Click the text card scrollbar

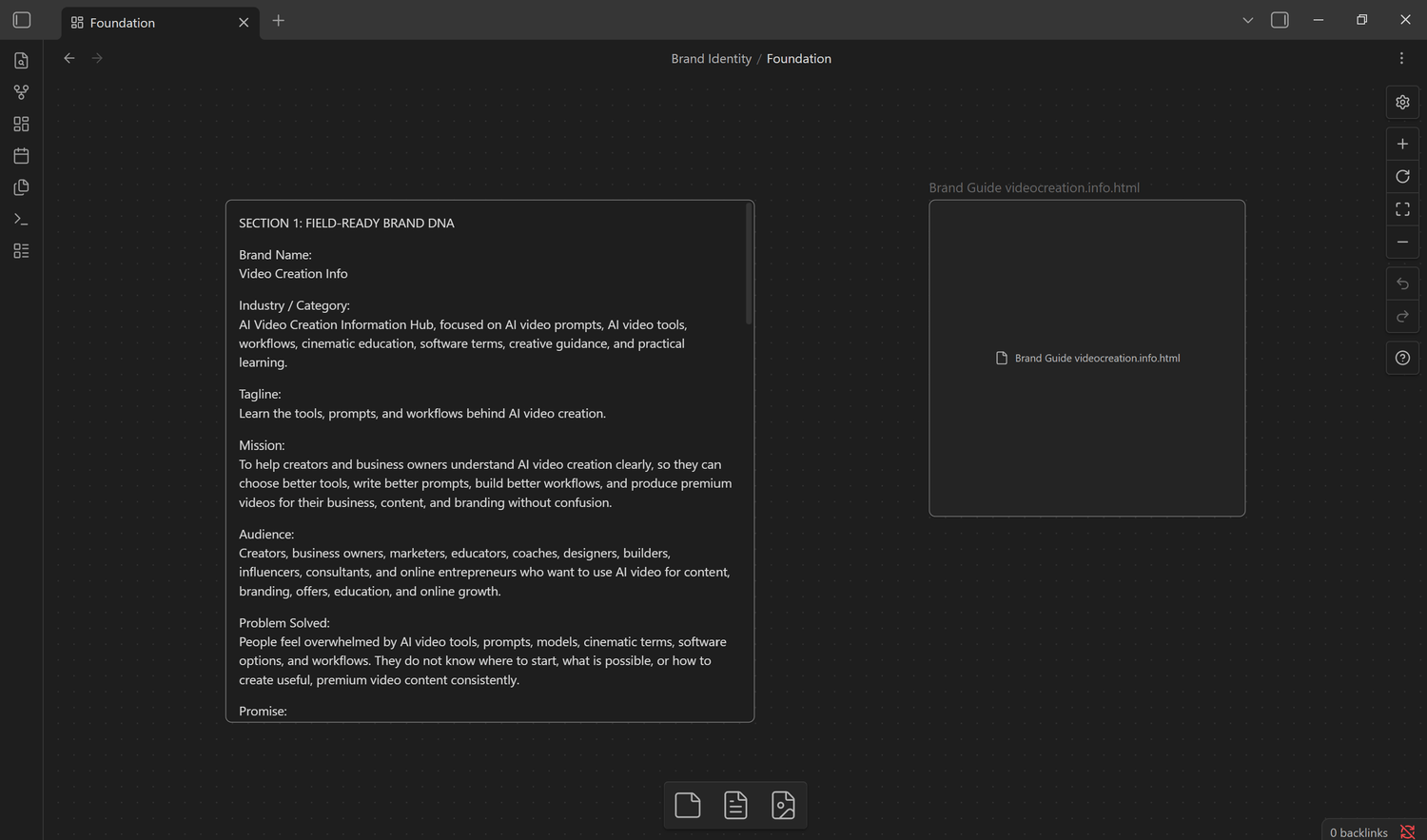pyautogui.click(x=749, y=264)
